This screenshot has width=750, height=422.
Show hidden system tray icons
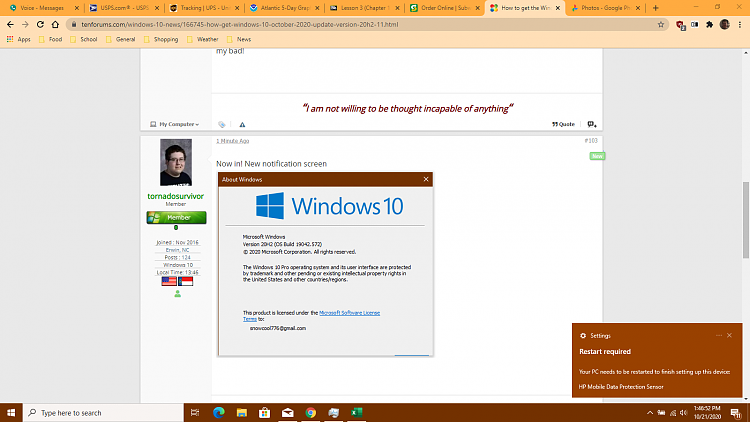pos(650,413)
